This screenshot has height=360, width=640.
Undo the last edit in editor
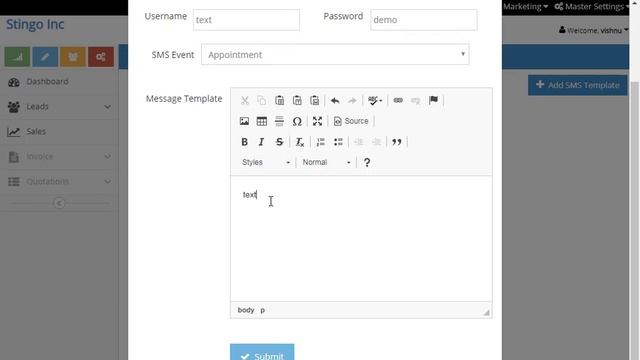coord(335,100)
